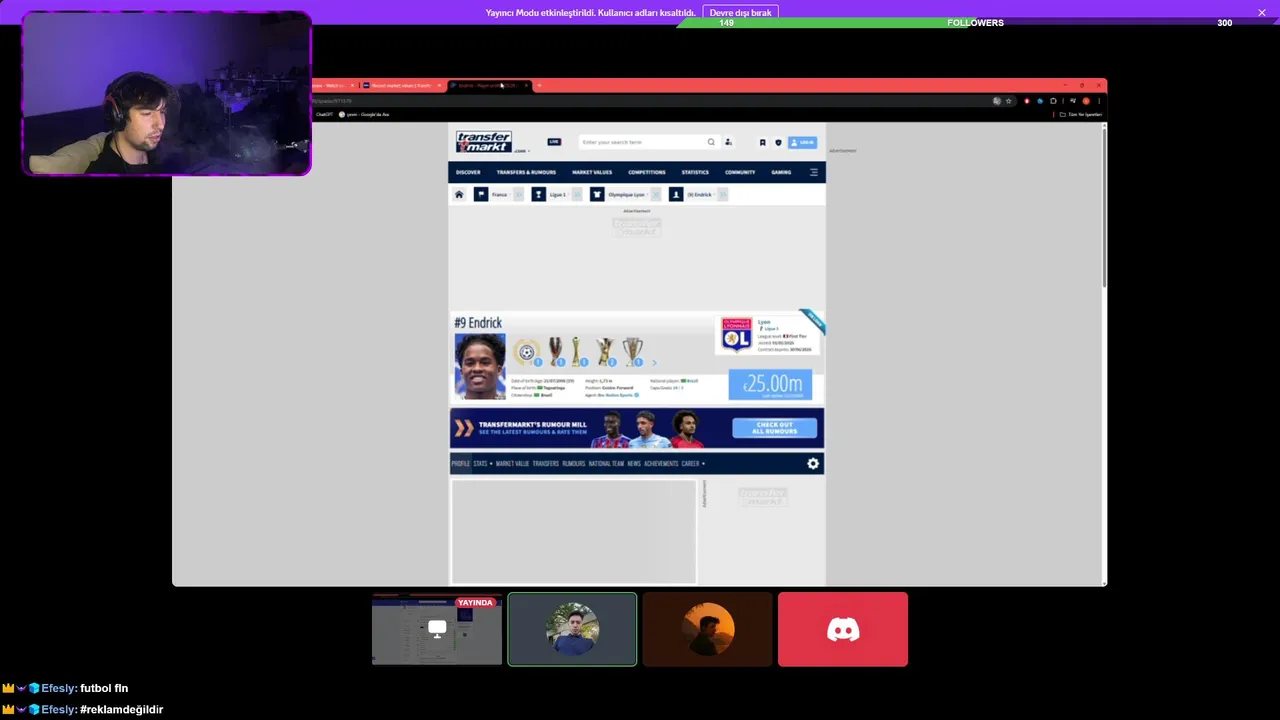Click Endrick's player photo
This screenshot has height=720, width=1280.
coord(480,366)
